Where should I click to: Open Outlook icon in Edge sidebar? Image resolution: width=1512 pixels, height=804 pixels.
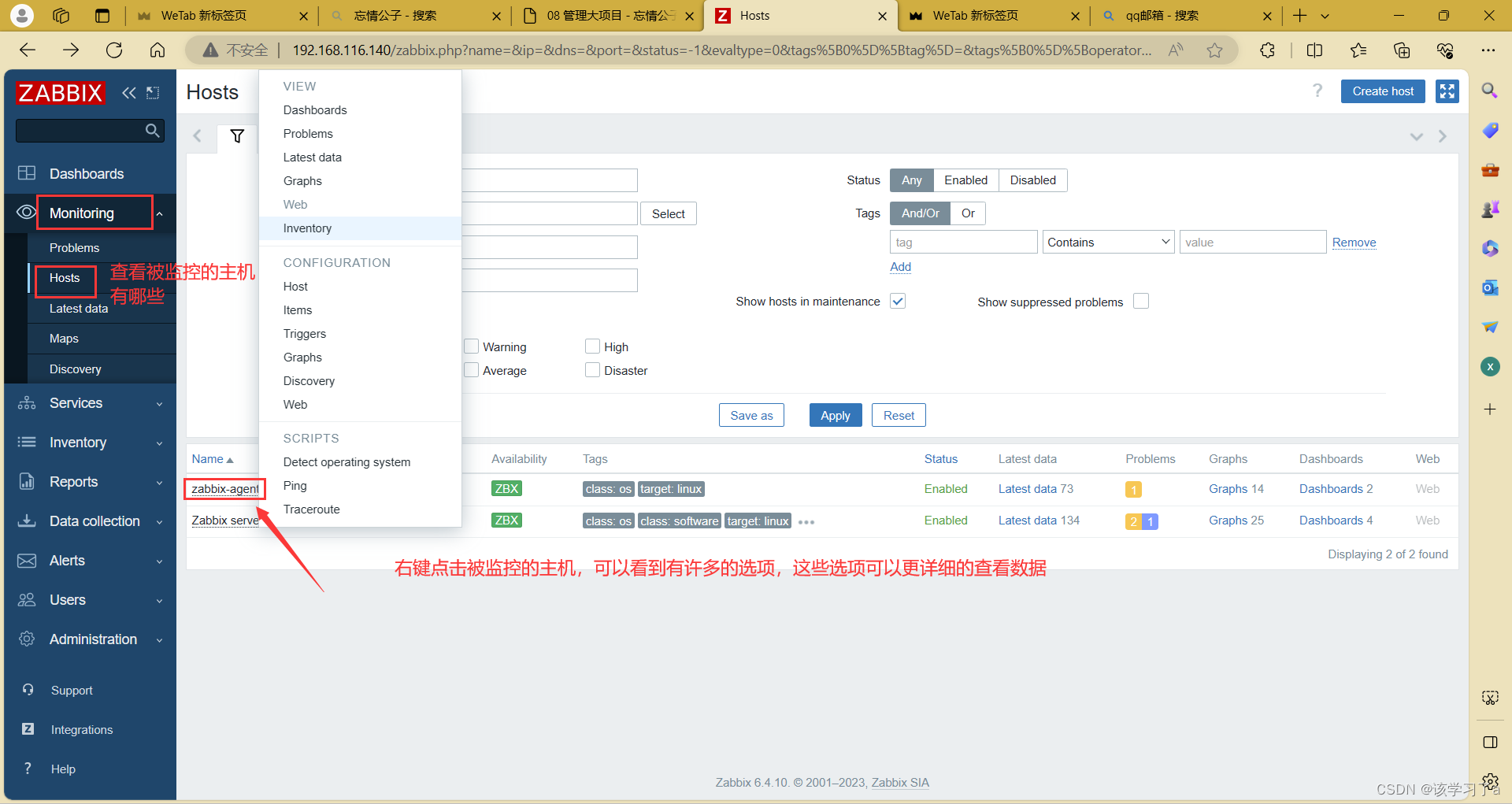point(1490,287)
